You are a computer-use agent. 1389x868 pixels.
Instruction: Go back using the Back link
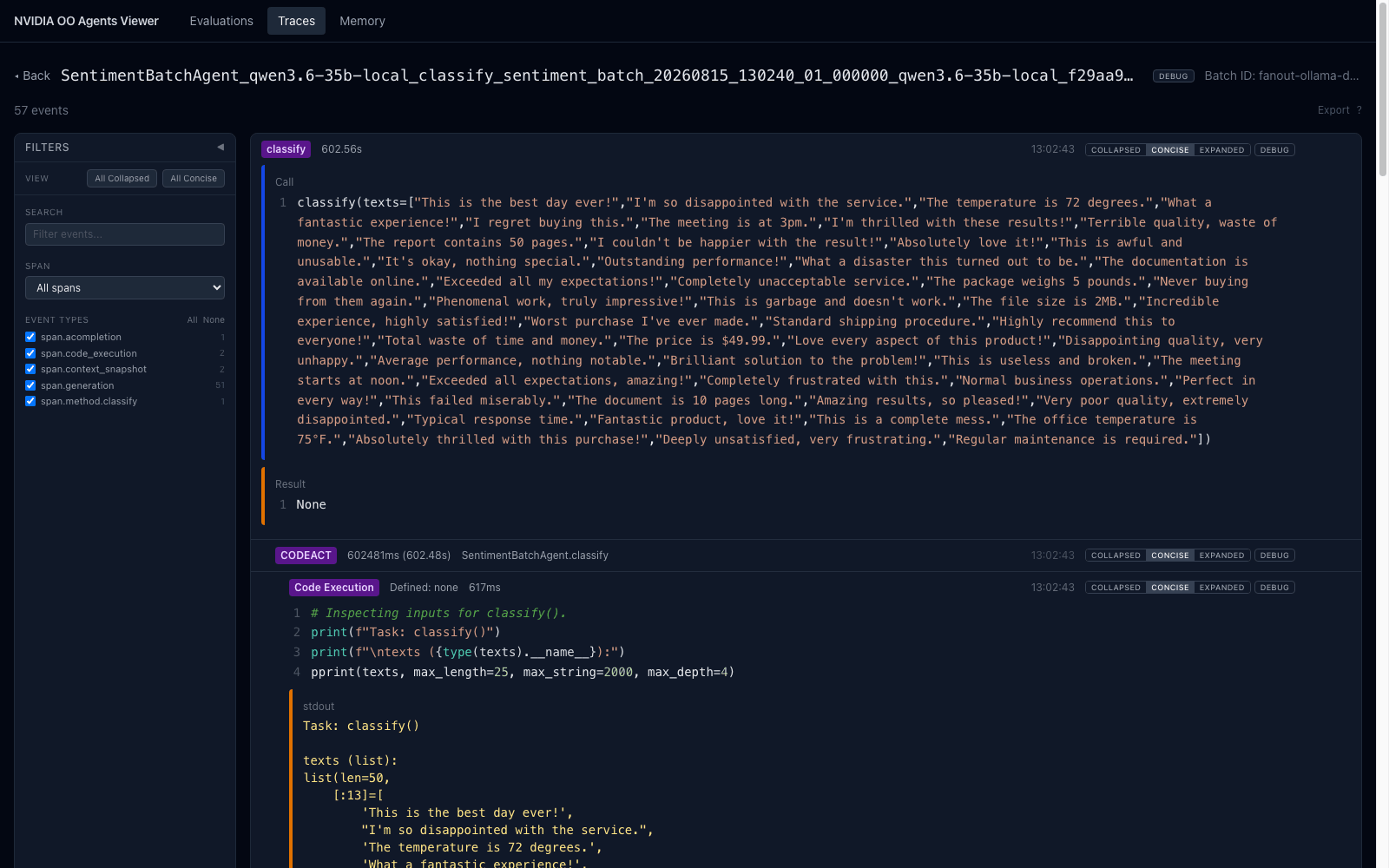point(32,76)
